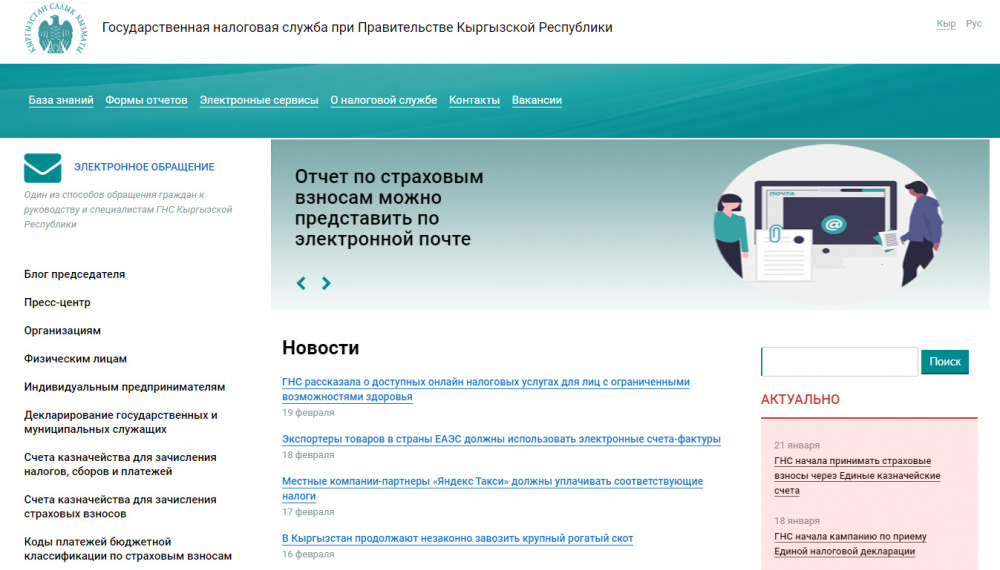Click the АКТУАЛЬНО heading
The height and width of the screenshot is (570, 1000).
pyautogui.click(x=800, y=399)
